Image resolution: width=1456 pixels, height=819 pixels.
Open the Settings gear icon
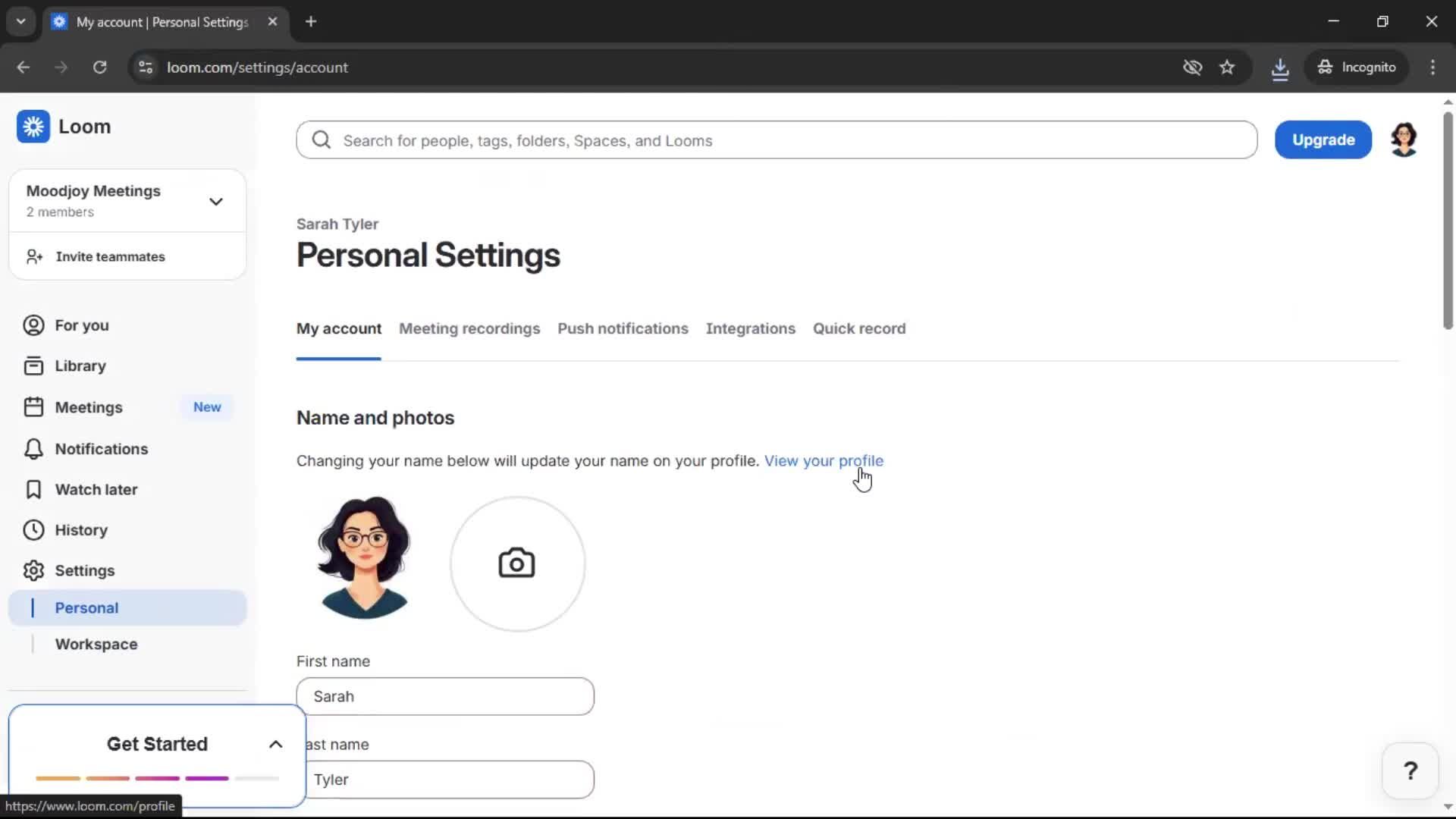coord(32,570)
